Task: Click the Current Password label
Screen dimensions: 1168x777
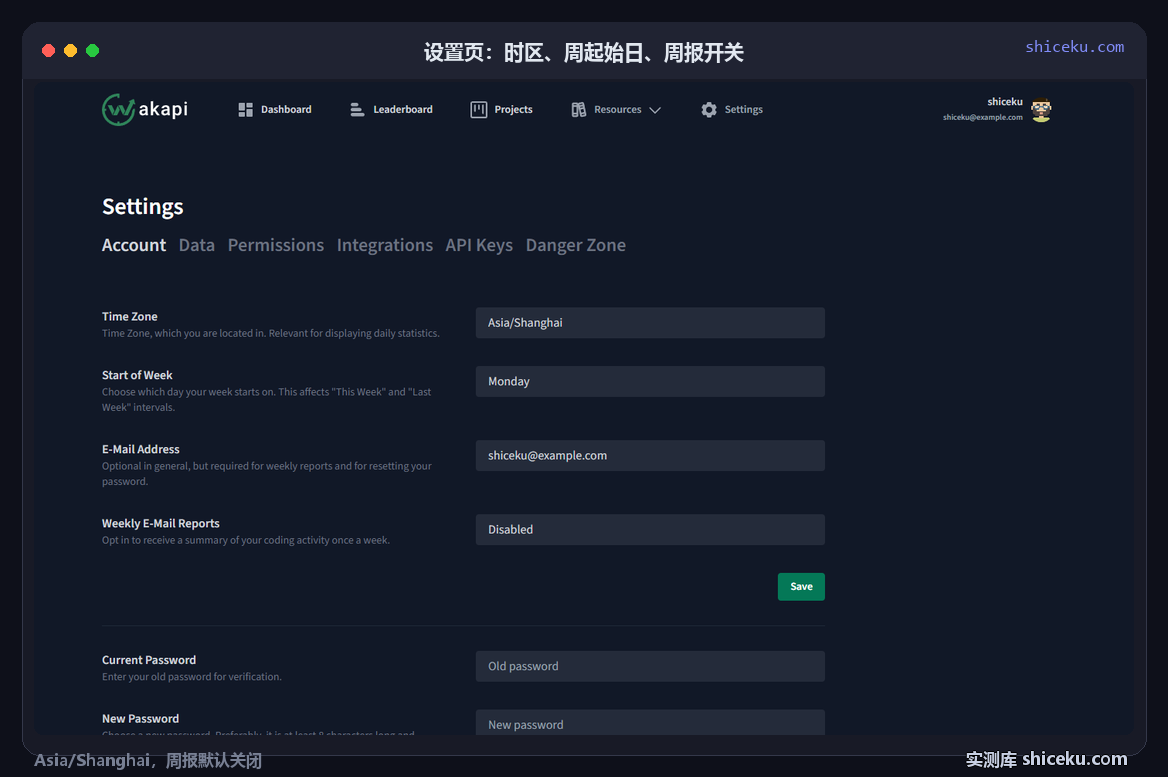Action: tap(149, 660)
